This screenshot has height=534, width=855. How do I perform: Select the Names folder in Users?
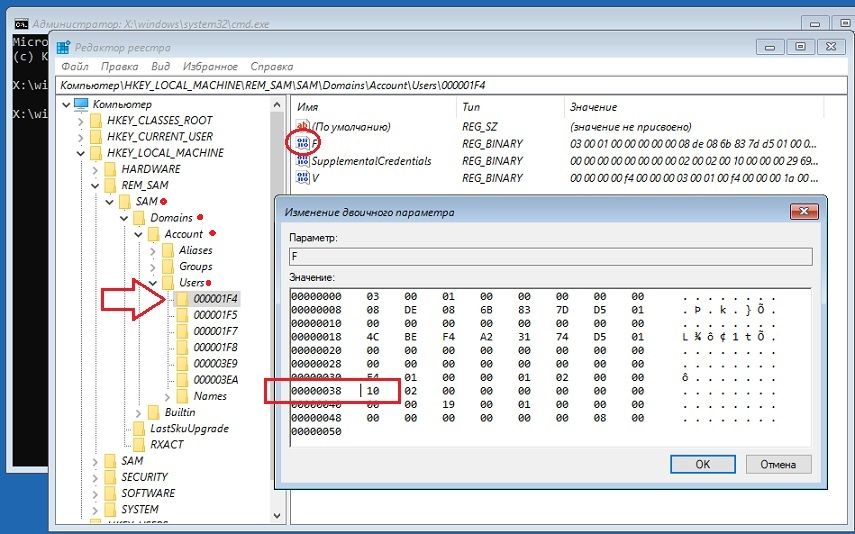(x=210, y=396)
